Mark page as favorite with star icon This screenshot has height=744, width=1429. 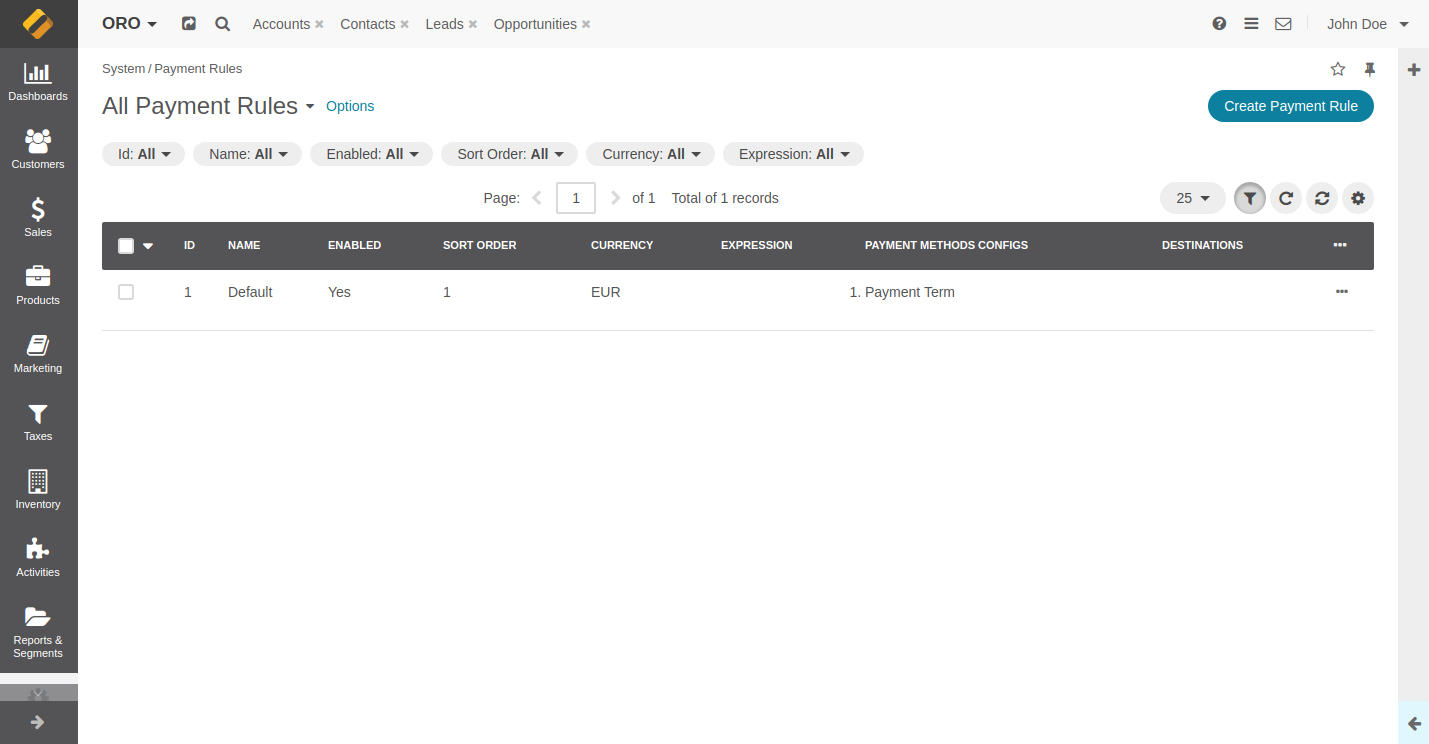coord(1338,69)
